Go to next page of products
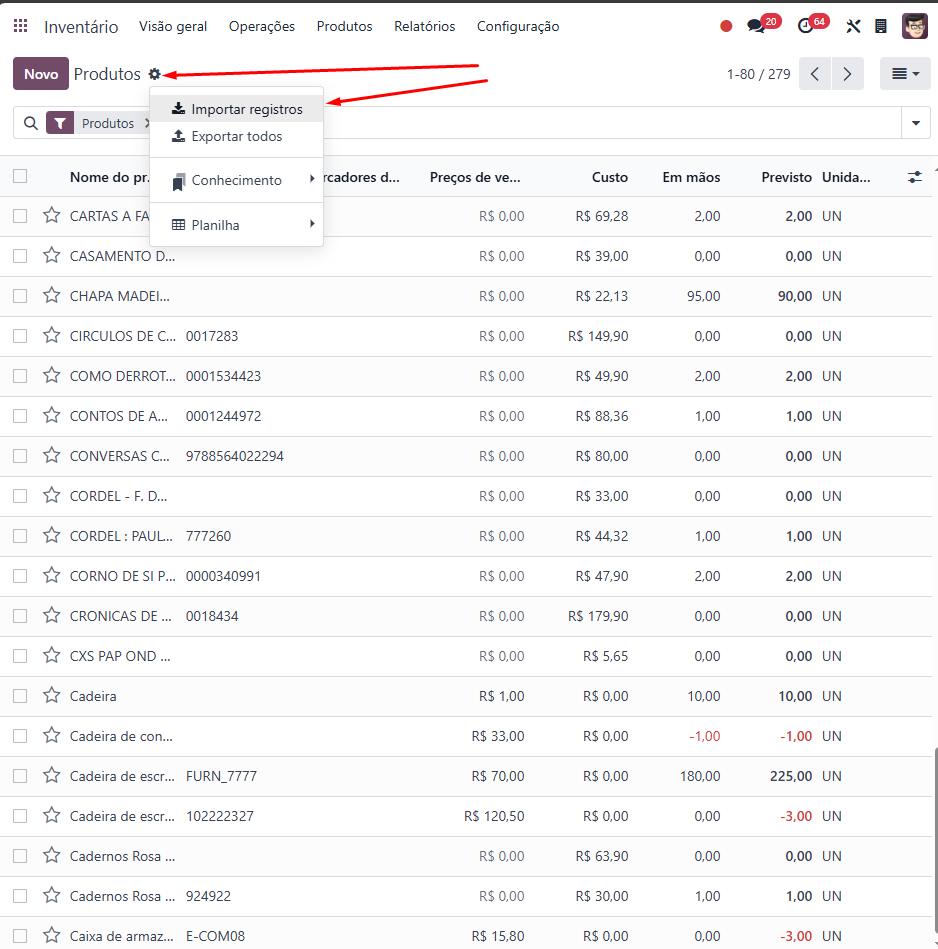This screenshot has width=938, height=949. pyautogui.click(x=847, y=74)
